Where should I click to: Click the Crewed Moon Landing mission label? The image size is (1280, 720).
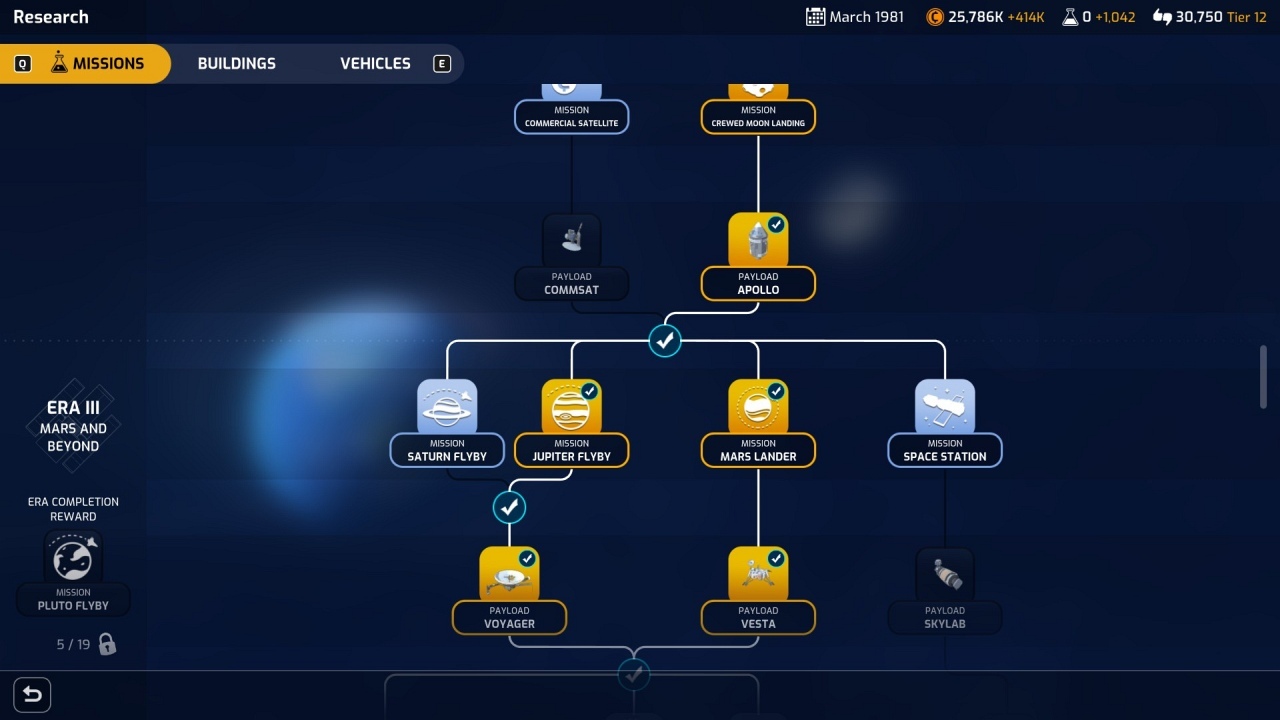tap(758, 117)
